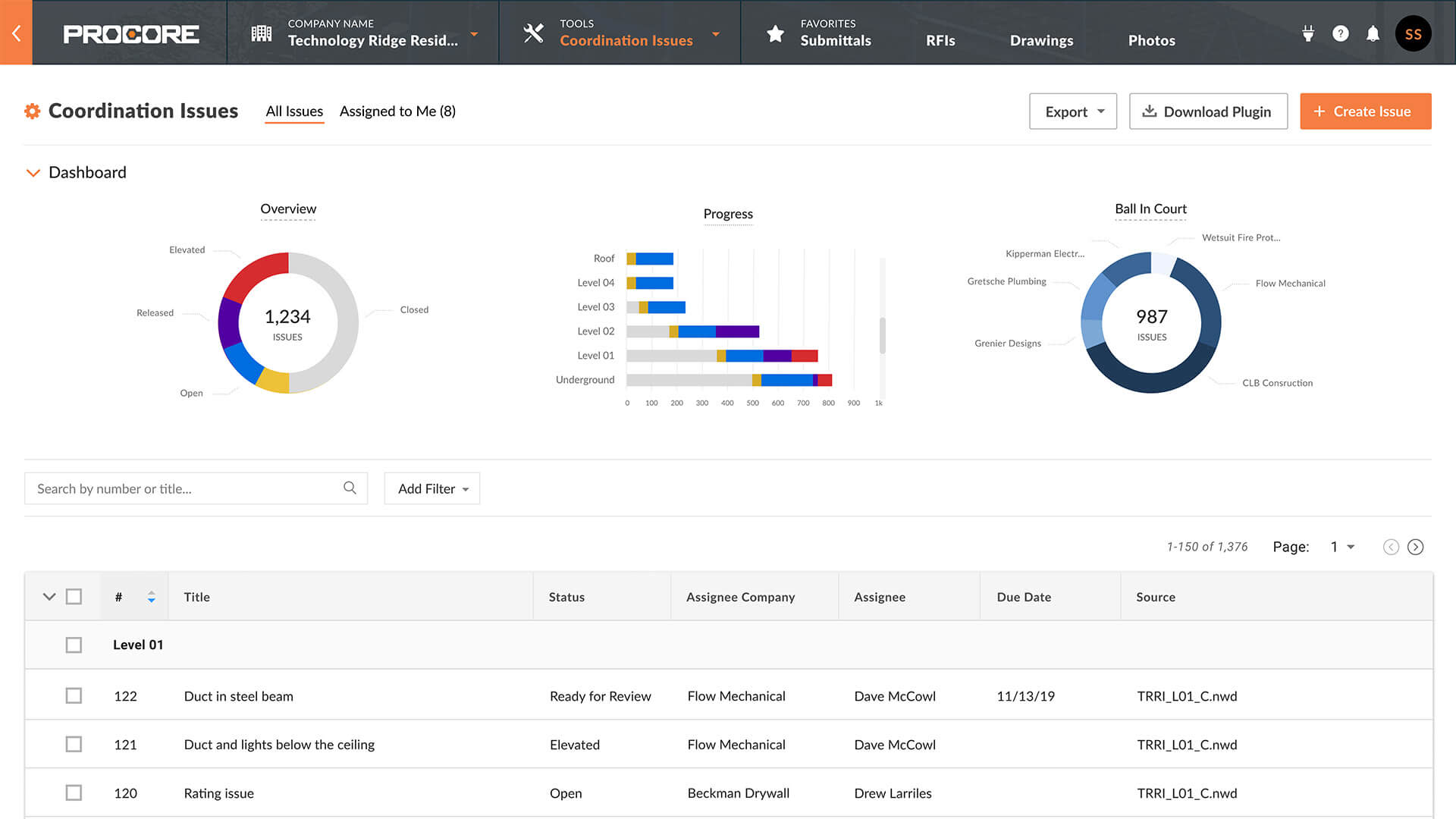Expand the Tools dropdown arrow

718,32
